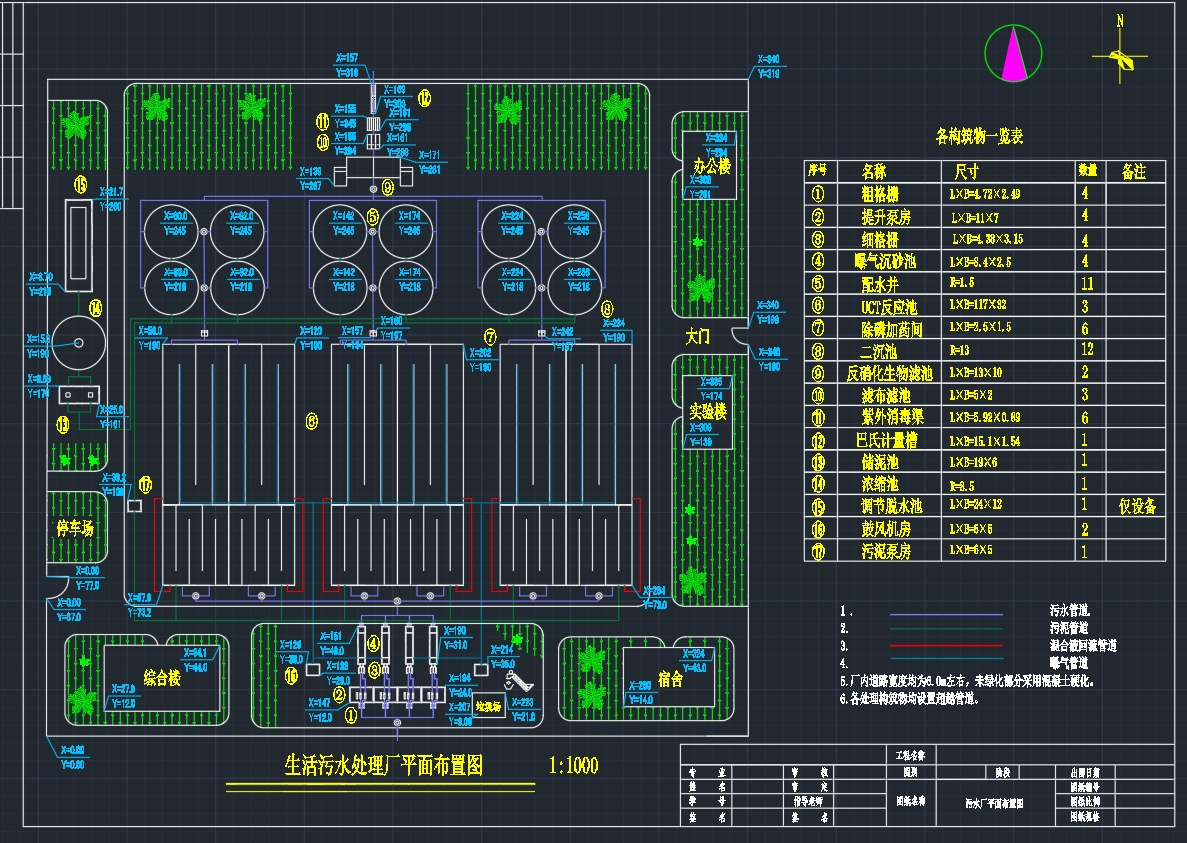Select the 除磷加药间 name cell

(891, 329)
